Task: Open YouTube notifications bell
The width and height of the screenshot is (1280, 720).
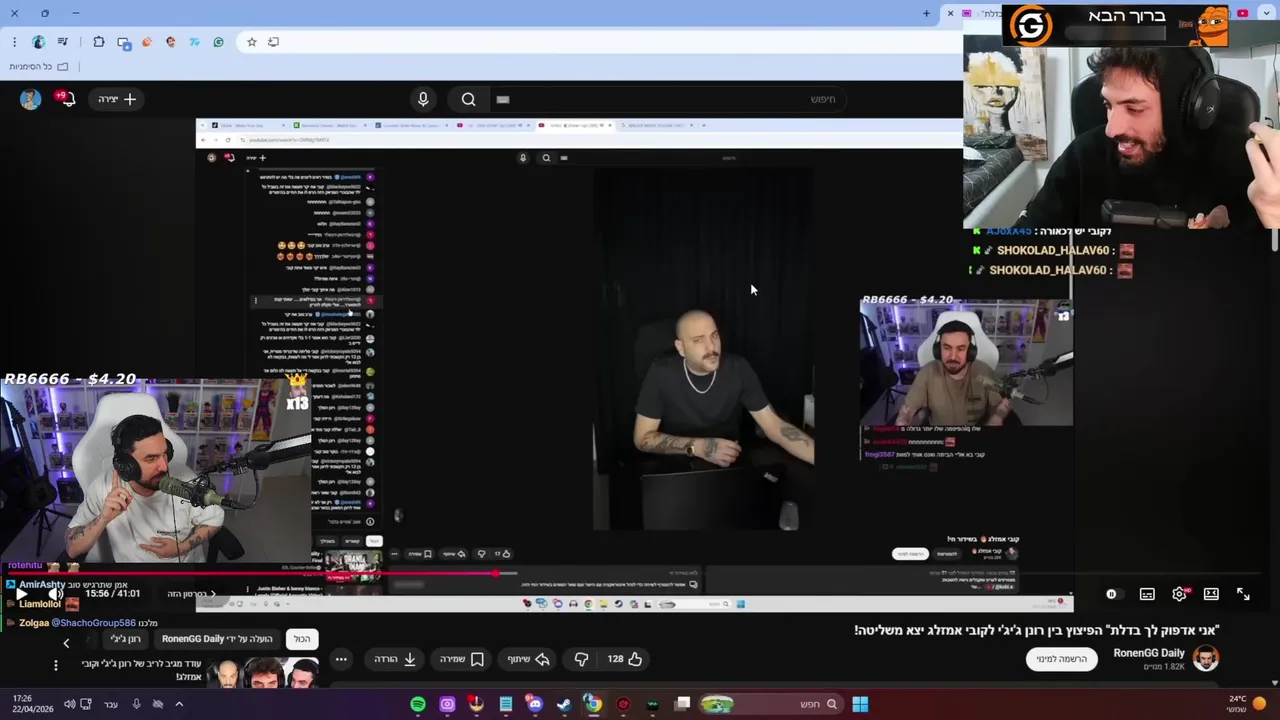Action: pos(67,99)
